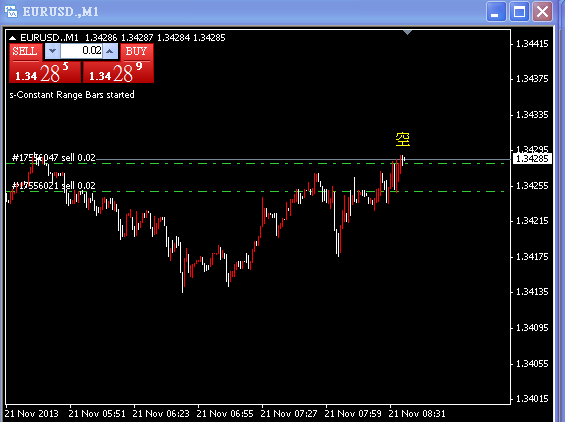This screenshot has height=422, width=565.
Task: Decrease lot volume with the down arrow
Action: tap(53, 51)
